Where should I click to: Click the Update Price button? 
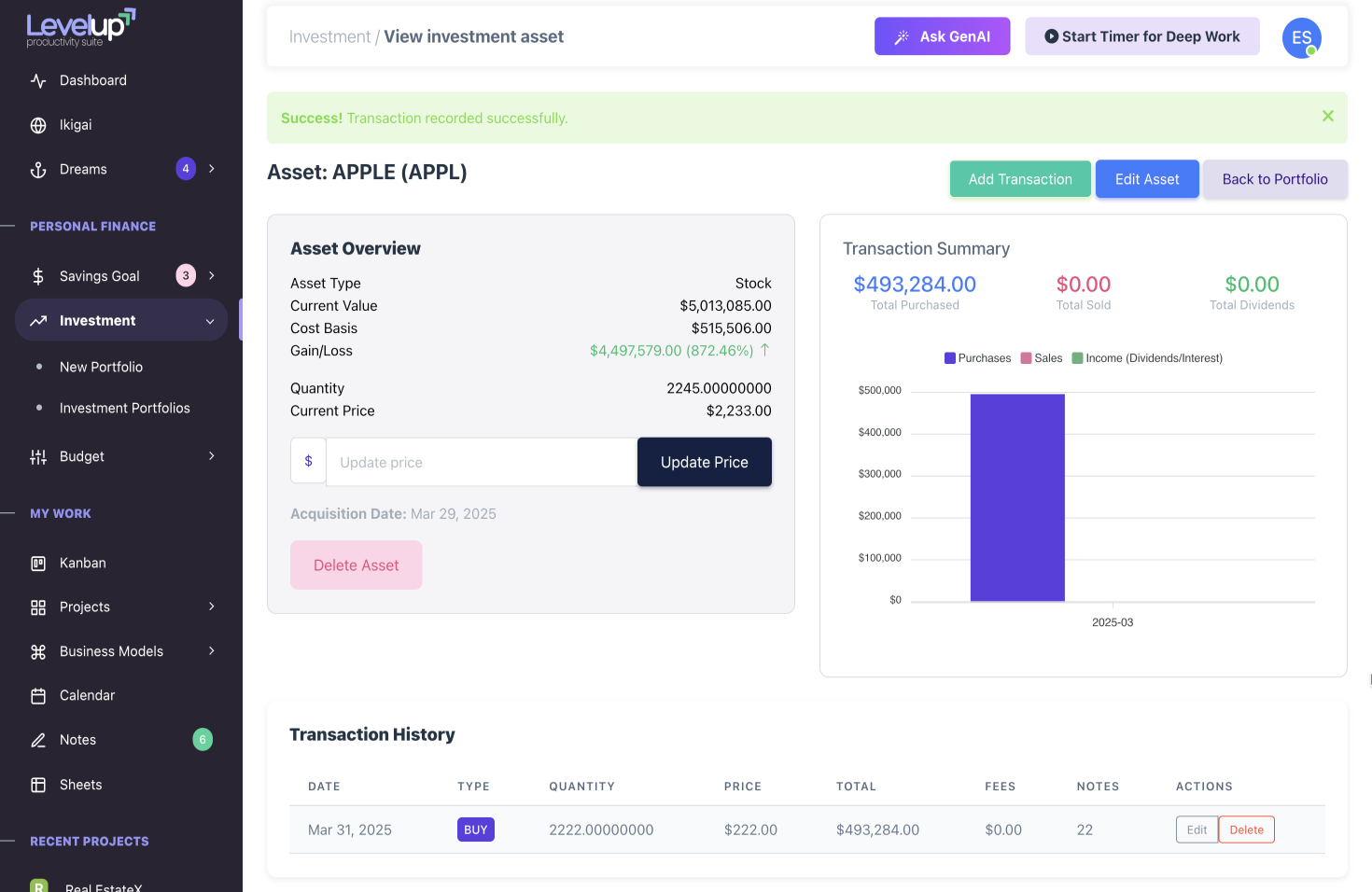[x=705, y=462]
